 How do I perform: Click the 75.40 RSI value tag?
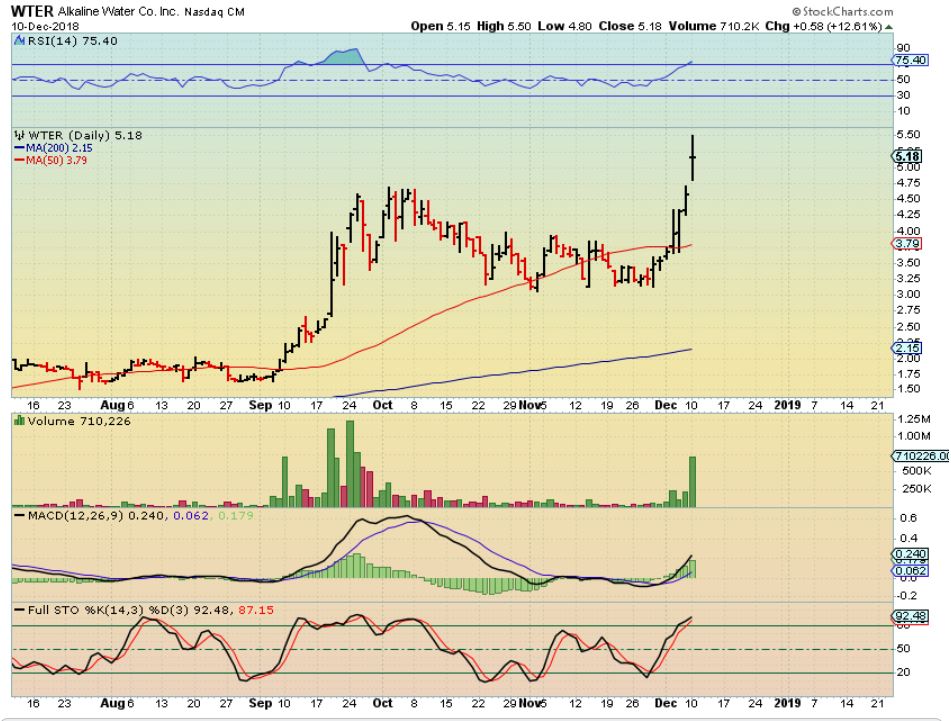tap(909, 61)
